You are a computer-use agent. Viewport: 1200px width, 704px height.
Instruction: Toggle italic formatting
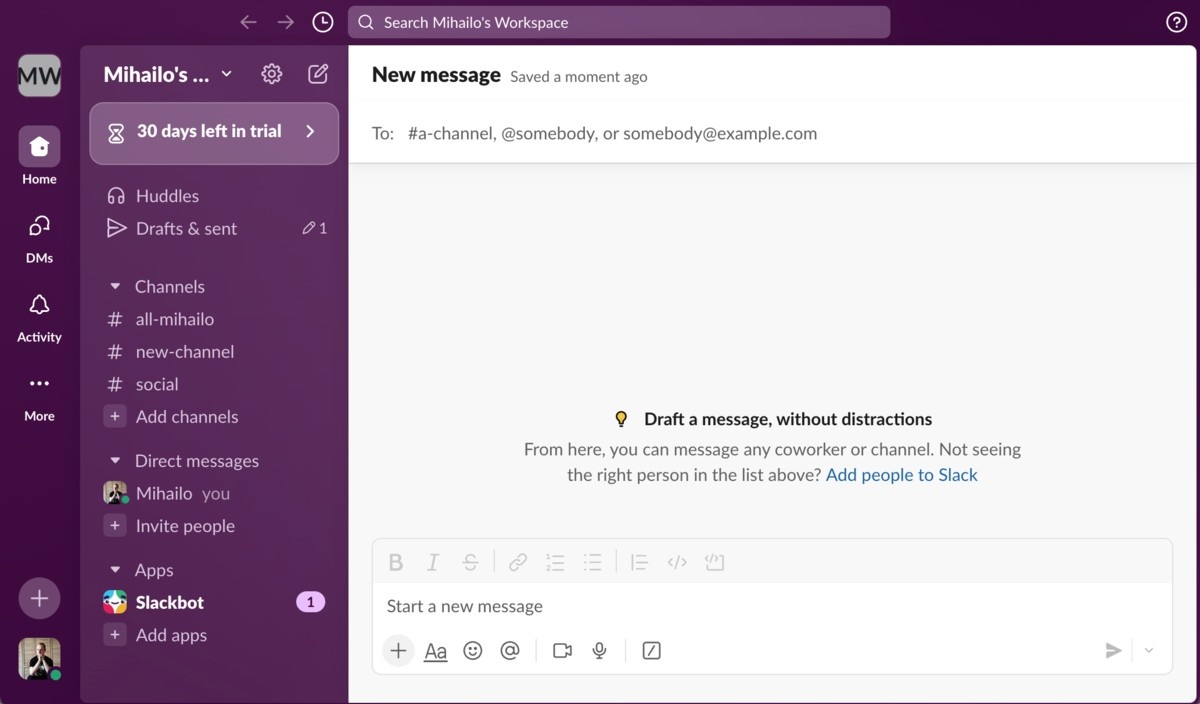coord(433,563)
